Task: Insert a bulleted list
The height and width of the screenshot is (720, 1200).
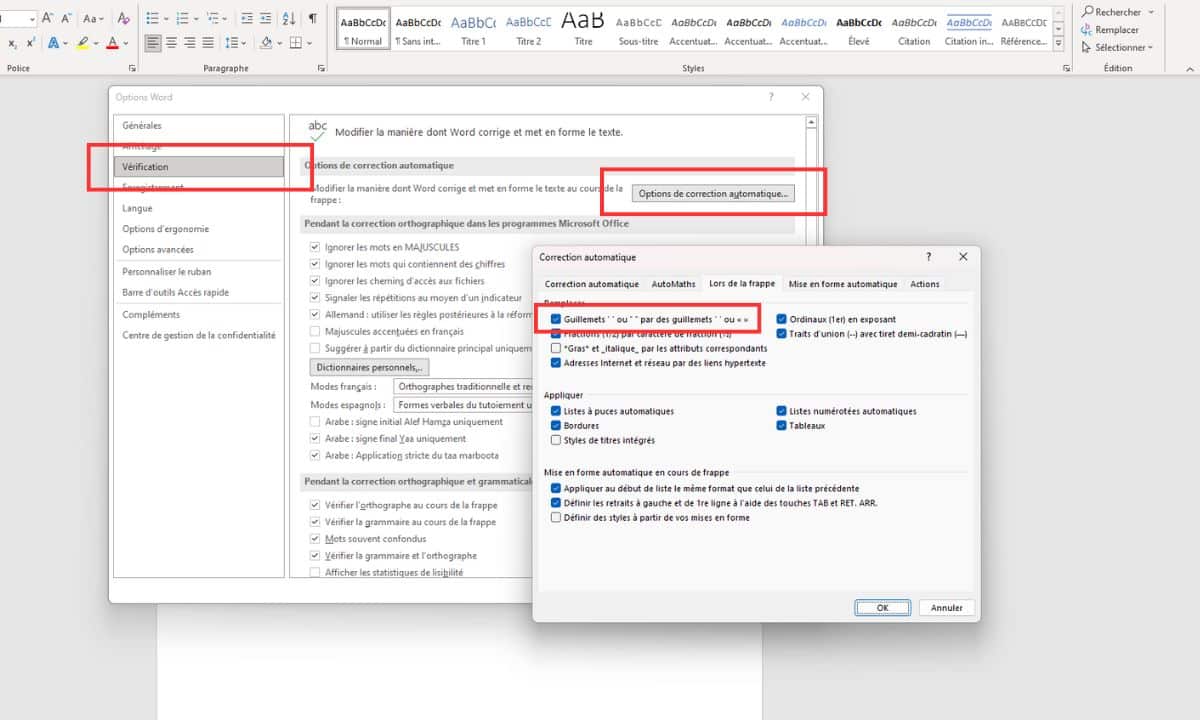Action: (153, 18)
